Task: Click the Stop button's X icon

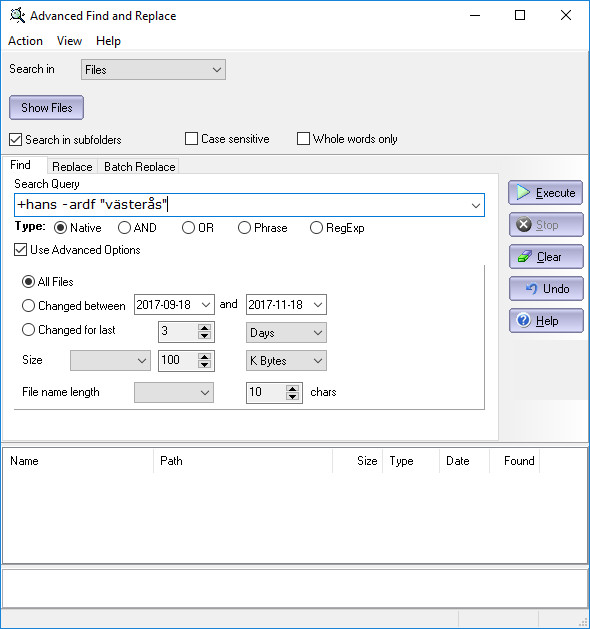Action: (523, 225)
